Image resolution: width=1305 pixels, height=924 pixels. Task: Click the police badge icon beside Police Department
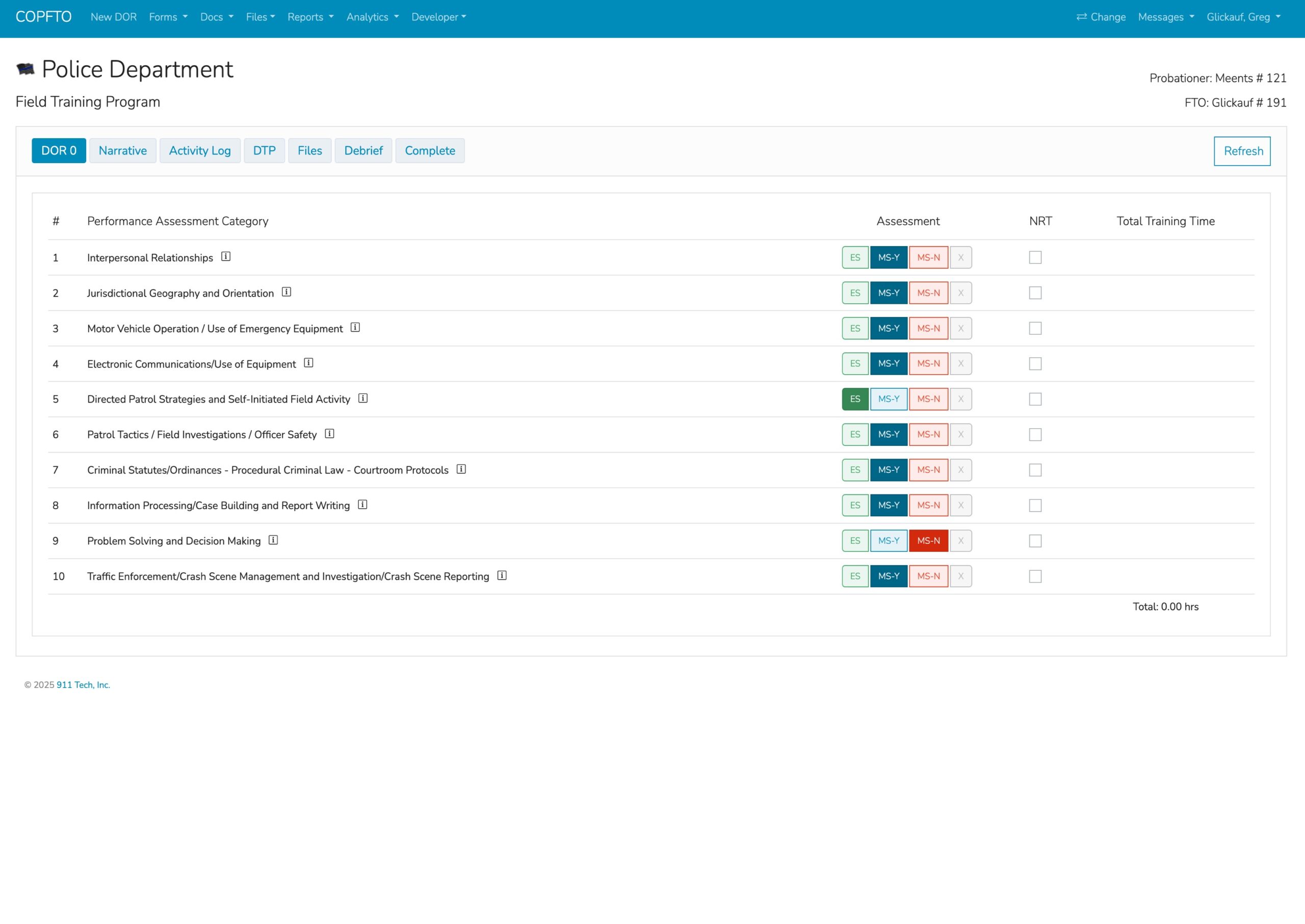pyautogui.click(x=25, y=69)
